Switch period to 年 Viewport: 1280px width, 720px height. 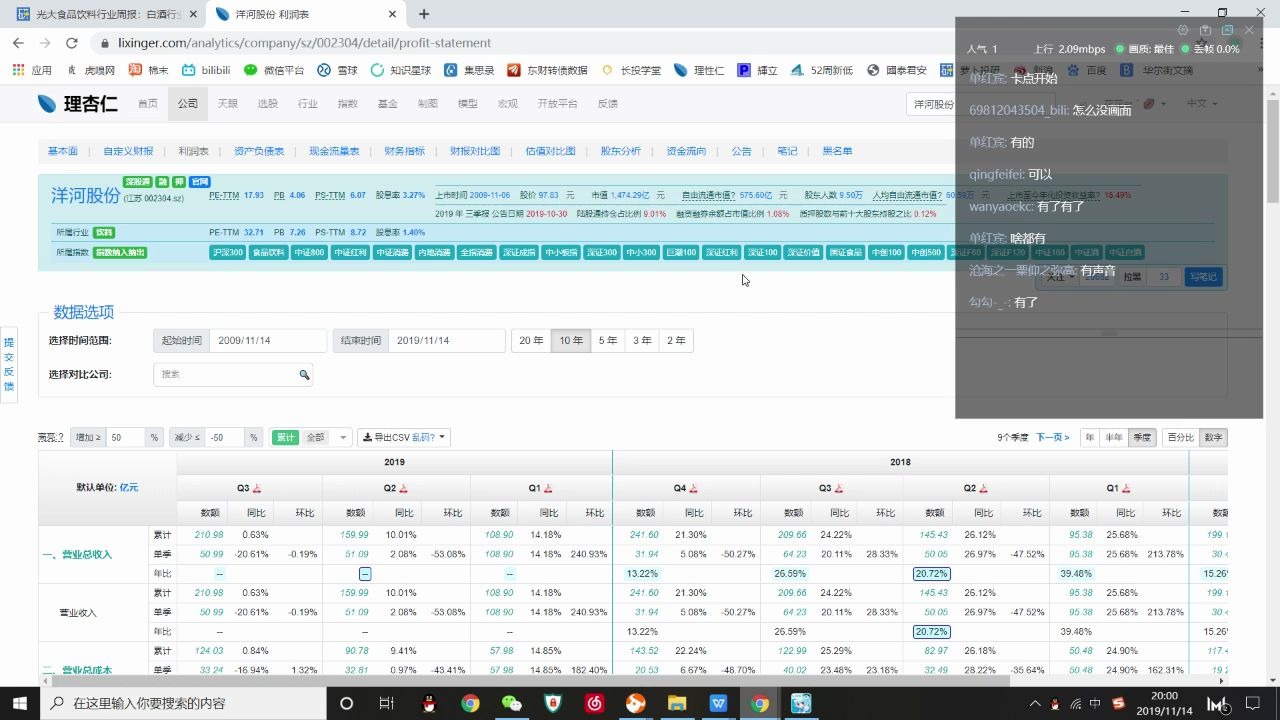1089,437
